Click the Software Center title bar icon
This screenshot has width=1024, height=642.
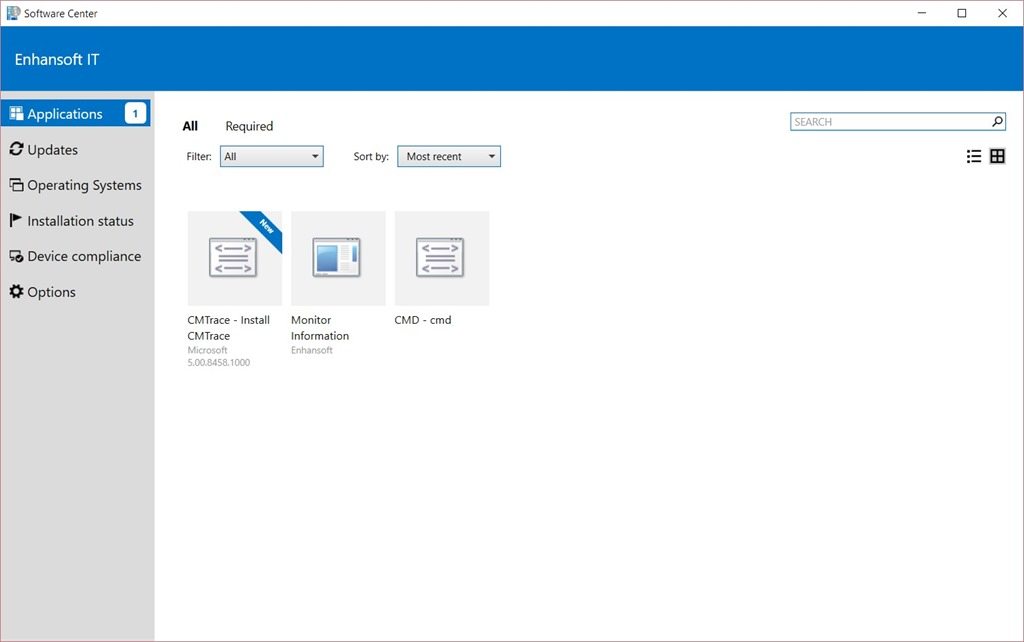[13, 13]
